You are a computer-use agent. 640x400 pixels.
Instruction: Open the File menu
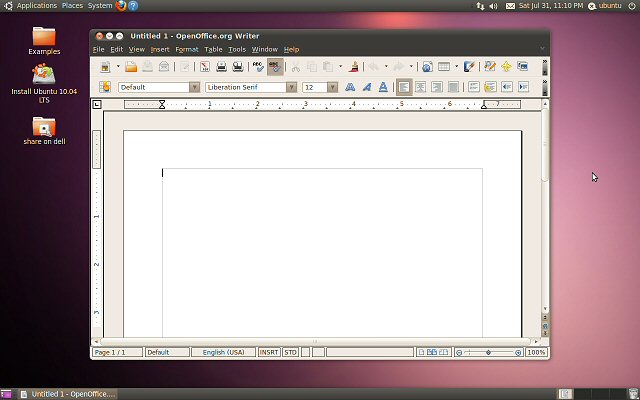(x=98, y=49)
